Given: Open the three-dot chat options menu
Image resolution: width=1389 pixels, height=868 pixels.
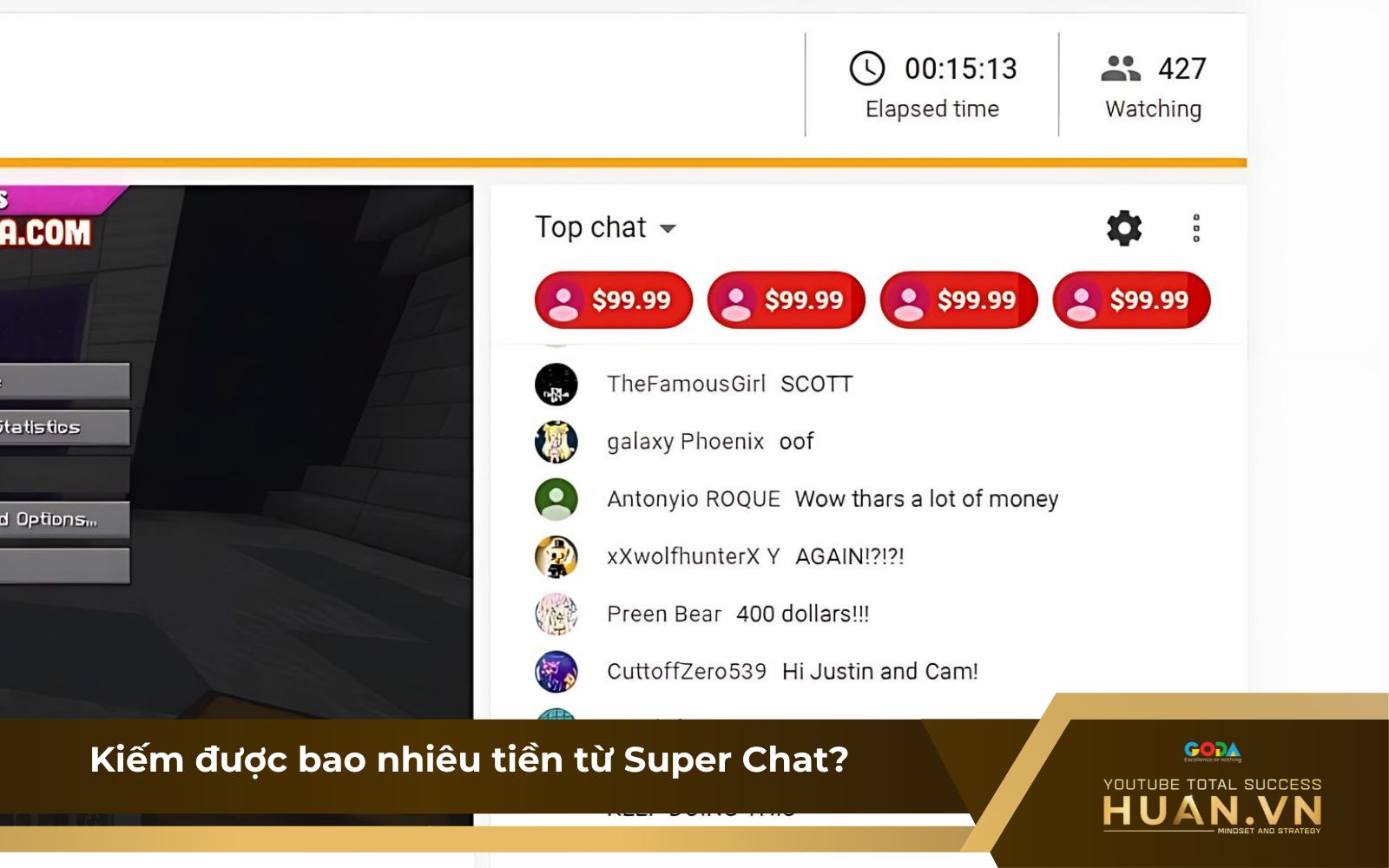Looking at the screenshot, I should [x=1196, y=228].
